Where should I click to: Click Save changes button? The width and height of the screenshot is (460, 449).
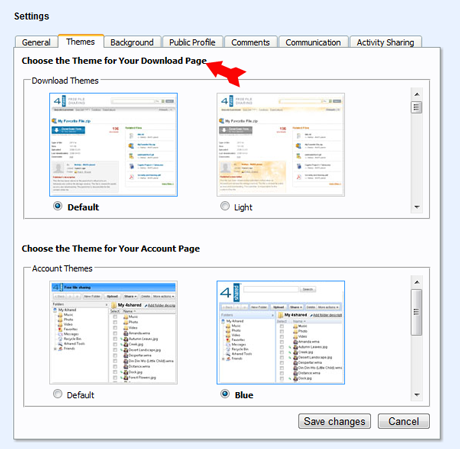click(334, 421)
